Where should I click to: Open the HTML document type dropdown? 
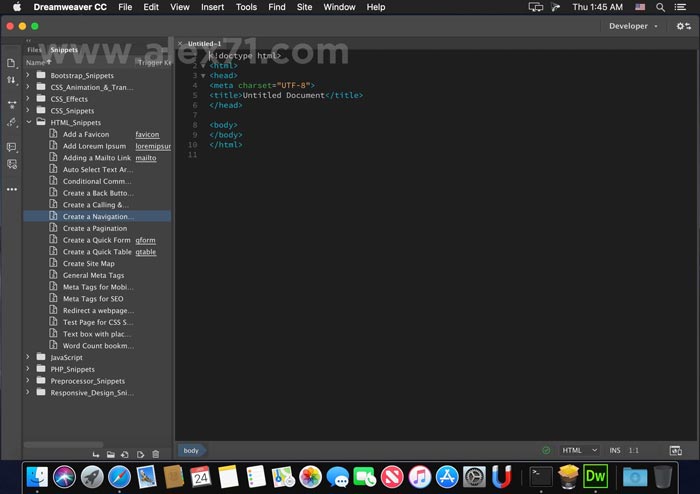pos(579,450)
